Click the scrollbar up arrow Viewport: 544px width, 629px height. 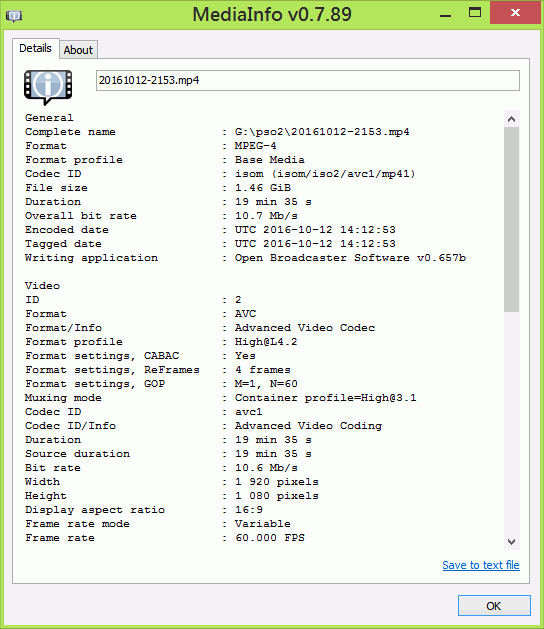512,119
